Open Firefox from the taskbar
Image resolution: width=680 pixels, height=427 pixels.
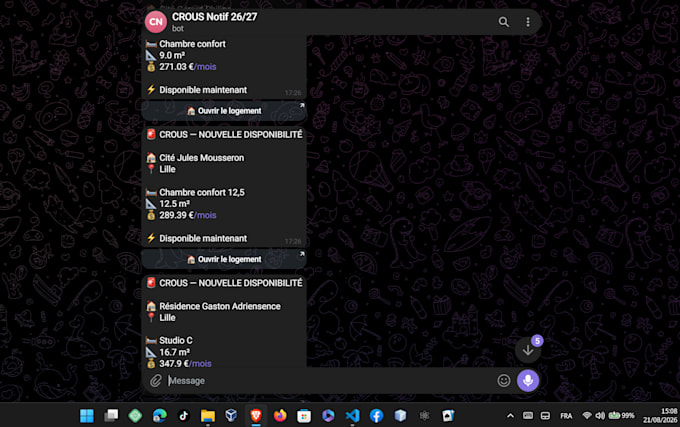tap(280, 416)
